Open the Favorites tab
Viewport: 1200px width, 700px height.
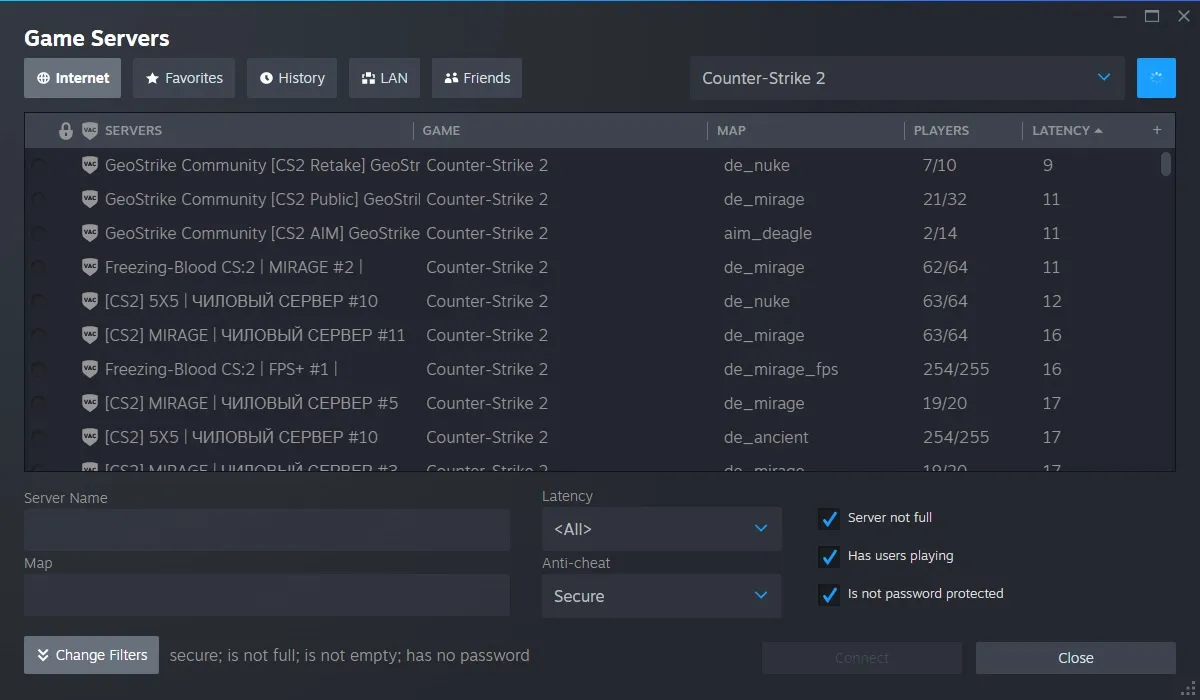tap(184, 78)
